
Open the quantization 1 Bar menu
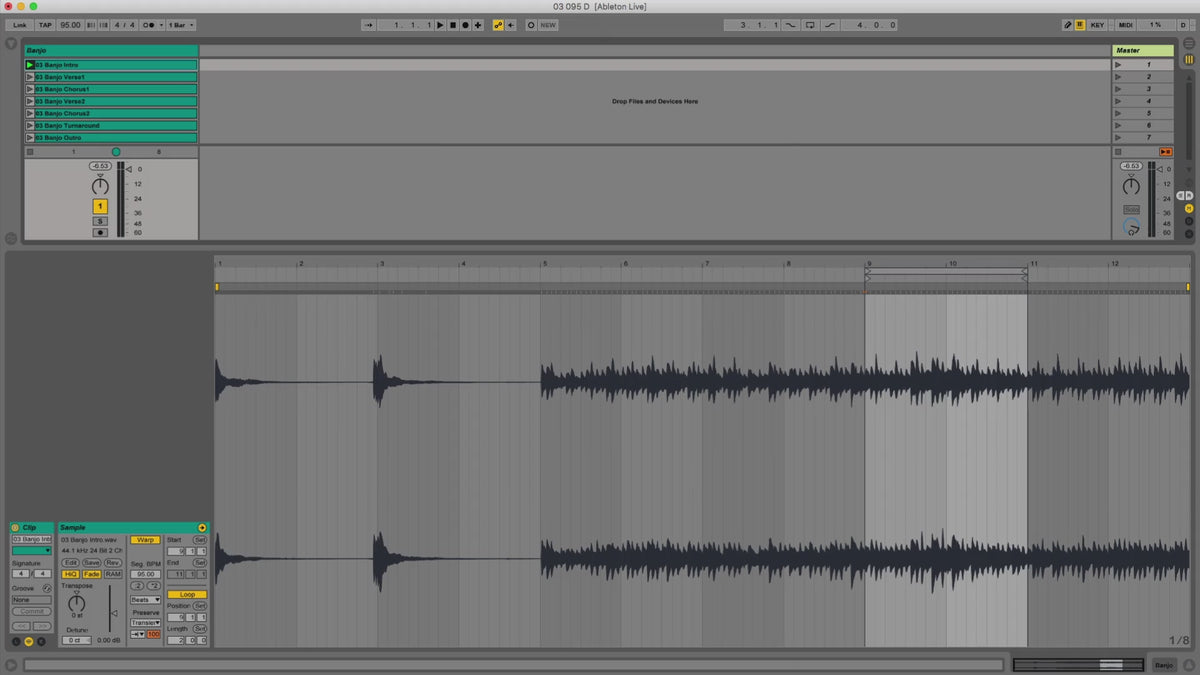pos(181,25)
